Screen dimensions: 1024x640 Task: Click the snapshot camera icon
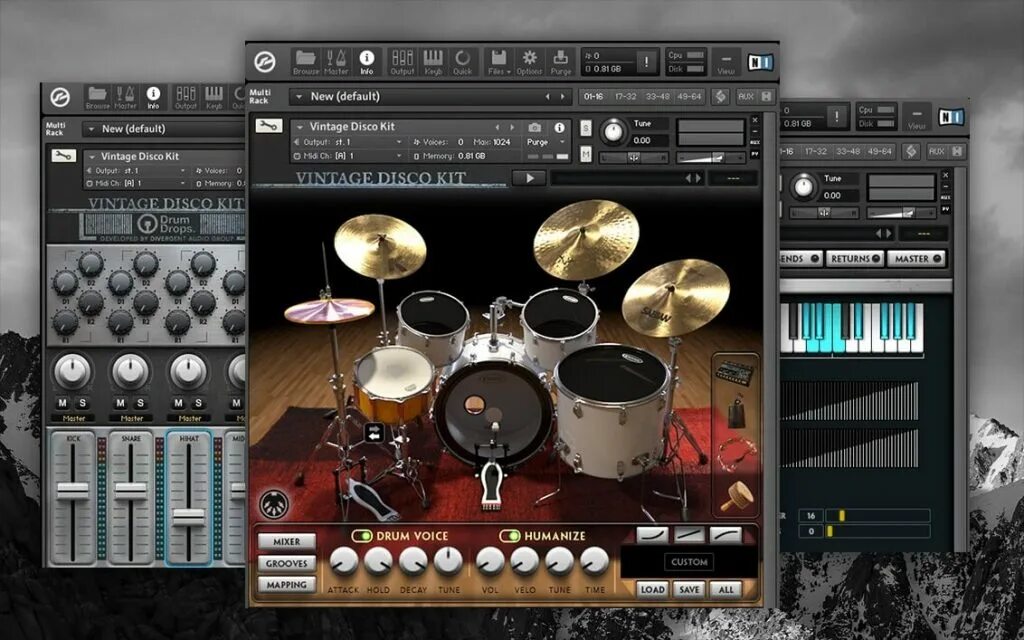(535, 126)
